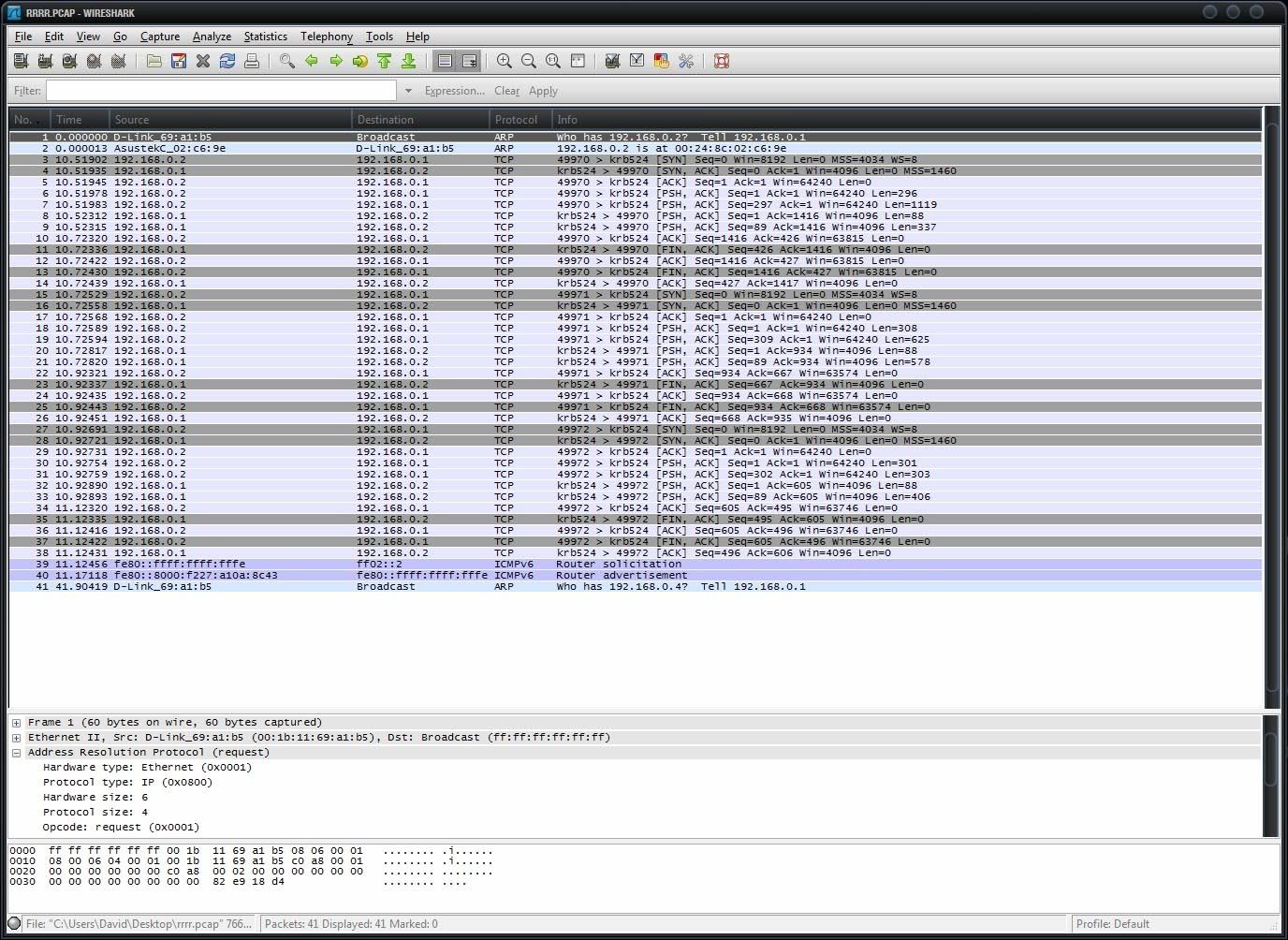Select packet 41 'Who has 192.168.0.4?' row

click(635, 586)
